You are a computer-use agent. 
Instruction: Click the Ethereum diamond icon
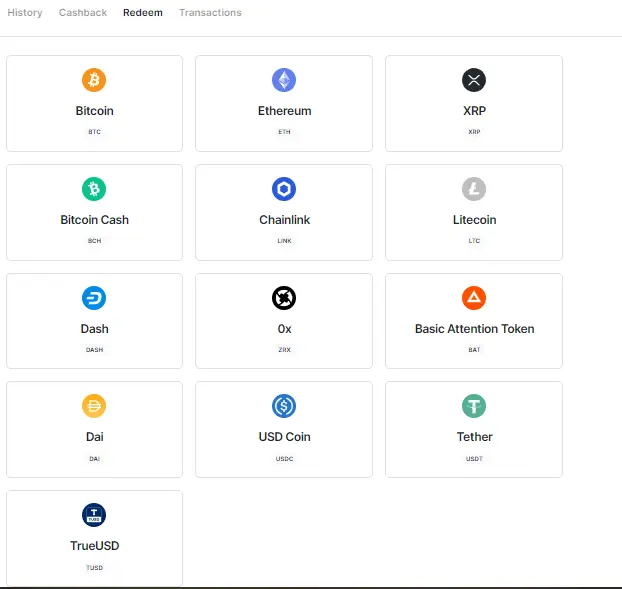pyautogui.click(x=284, y=80)
